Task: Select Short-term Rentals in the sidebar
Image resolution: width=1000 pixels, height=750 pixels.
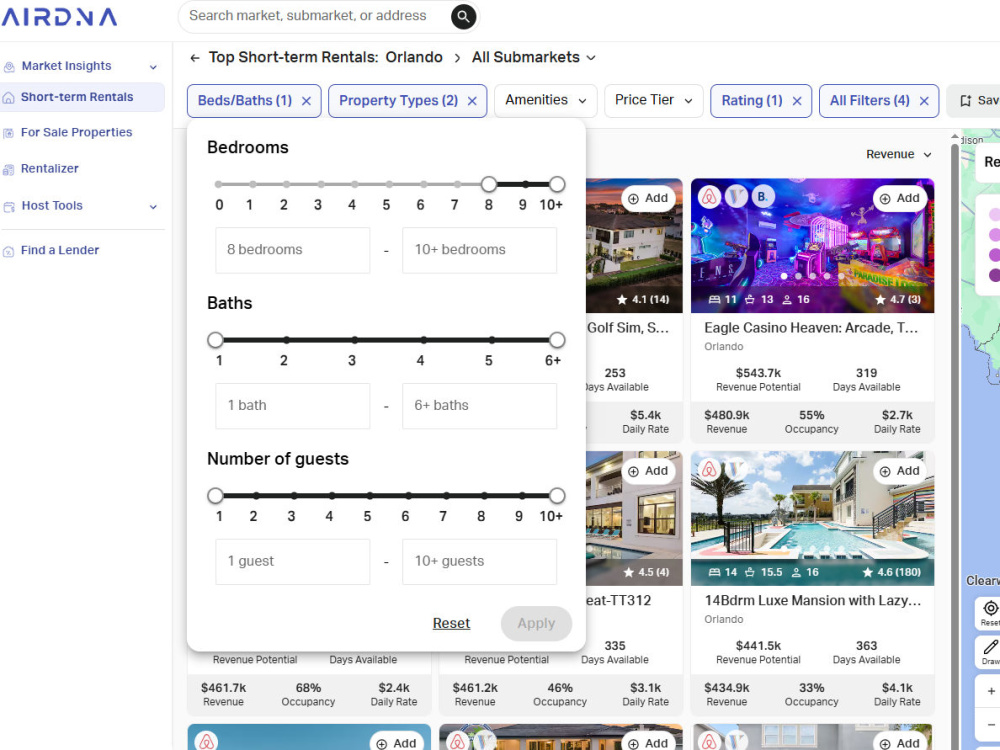Action: click(82, 97)
